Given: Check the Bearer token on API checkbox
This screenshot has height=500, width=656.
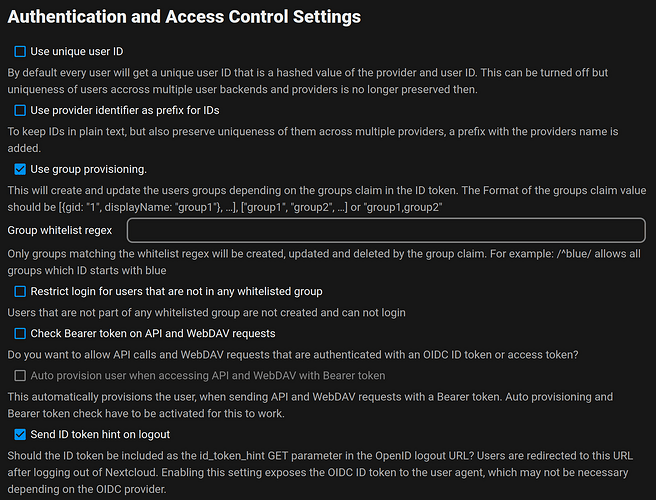Looking at the screenshot, I should 21,333.
